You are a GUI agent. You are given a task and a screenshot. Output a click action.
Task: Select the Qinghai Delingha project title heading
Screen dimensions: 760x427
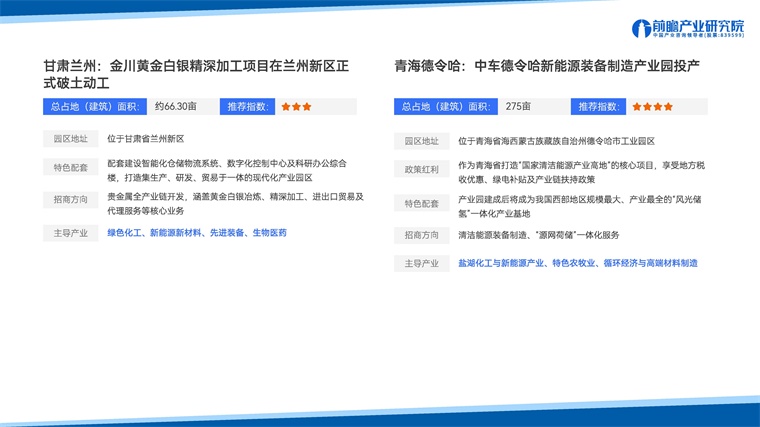click(x=547, y=66)
